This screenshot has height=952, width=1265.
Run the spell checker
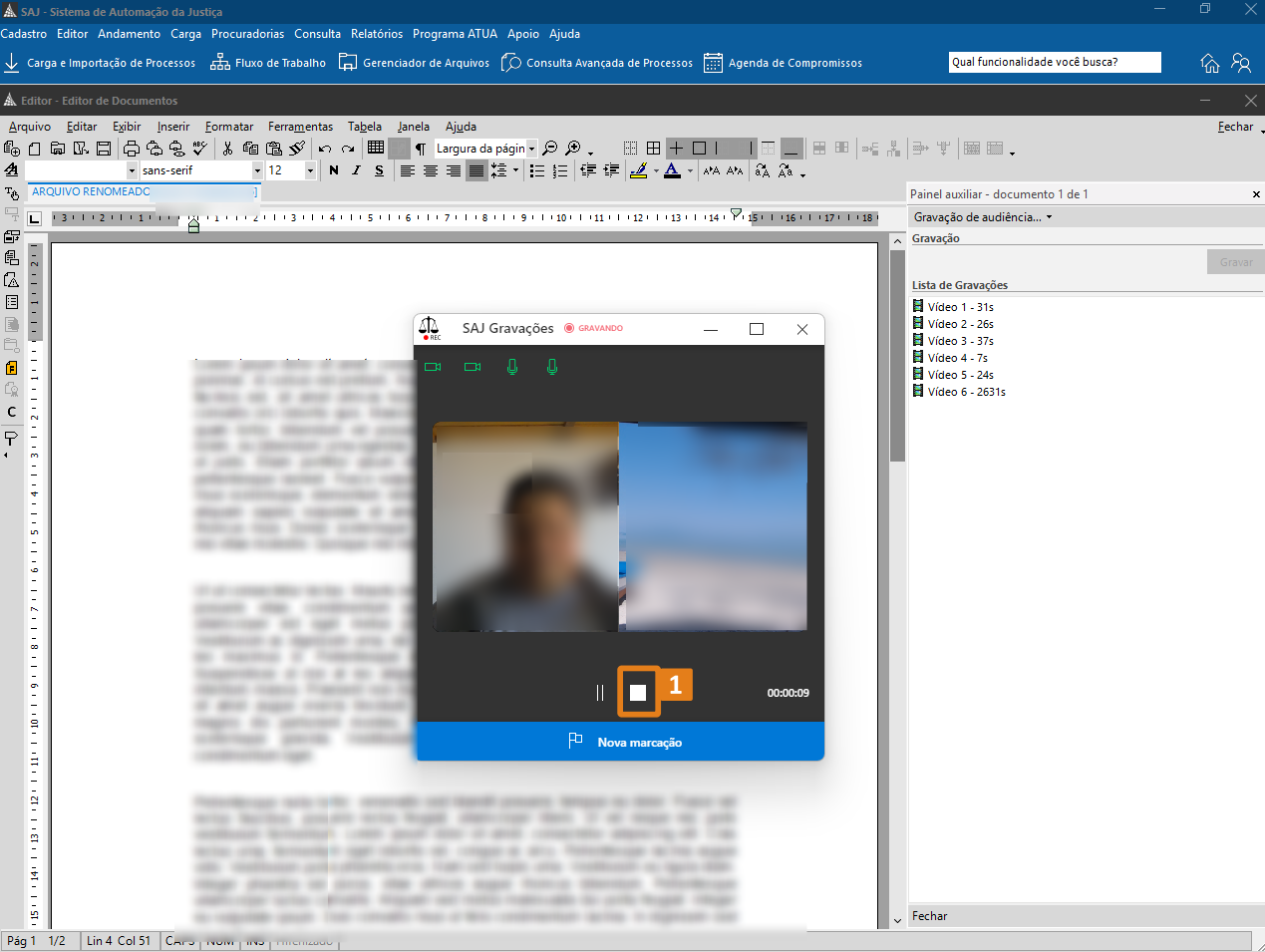coord(200,149)
